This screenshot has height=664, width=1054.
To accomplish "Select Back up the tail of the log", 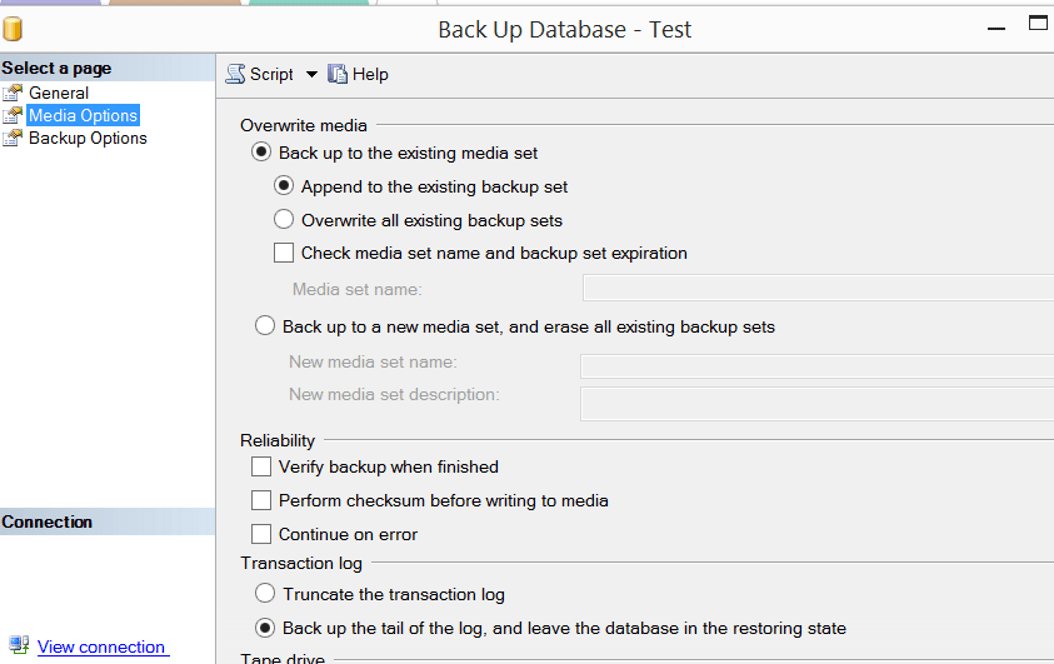I will pyautogui.click(x=265, y=628).
